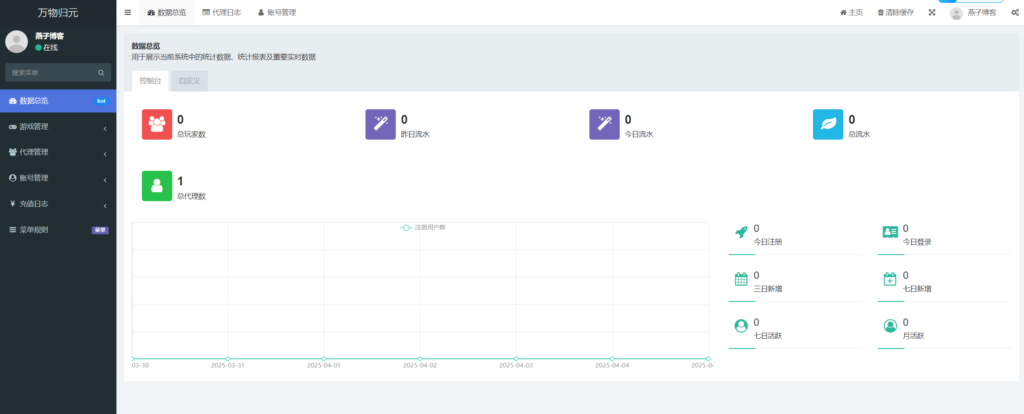The width and height of the screenshot is (1024, 414).
Task: Click the 清除缓存 clear cache button
Action: [x=895, y=13]
